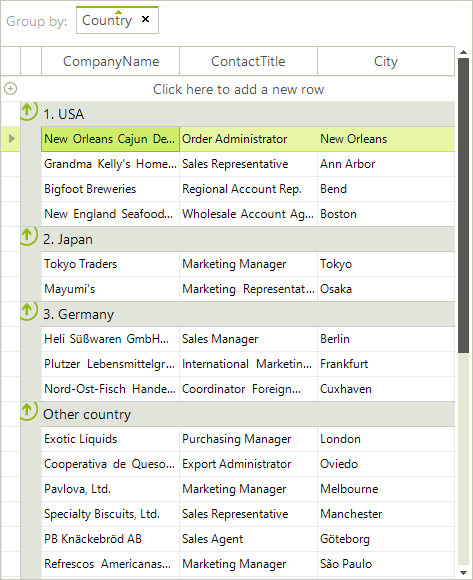Collapse the 2. Japan group
The height and width of the screenshot is (580, 473).
pos(28,236)
